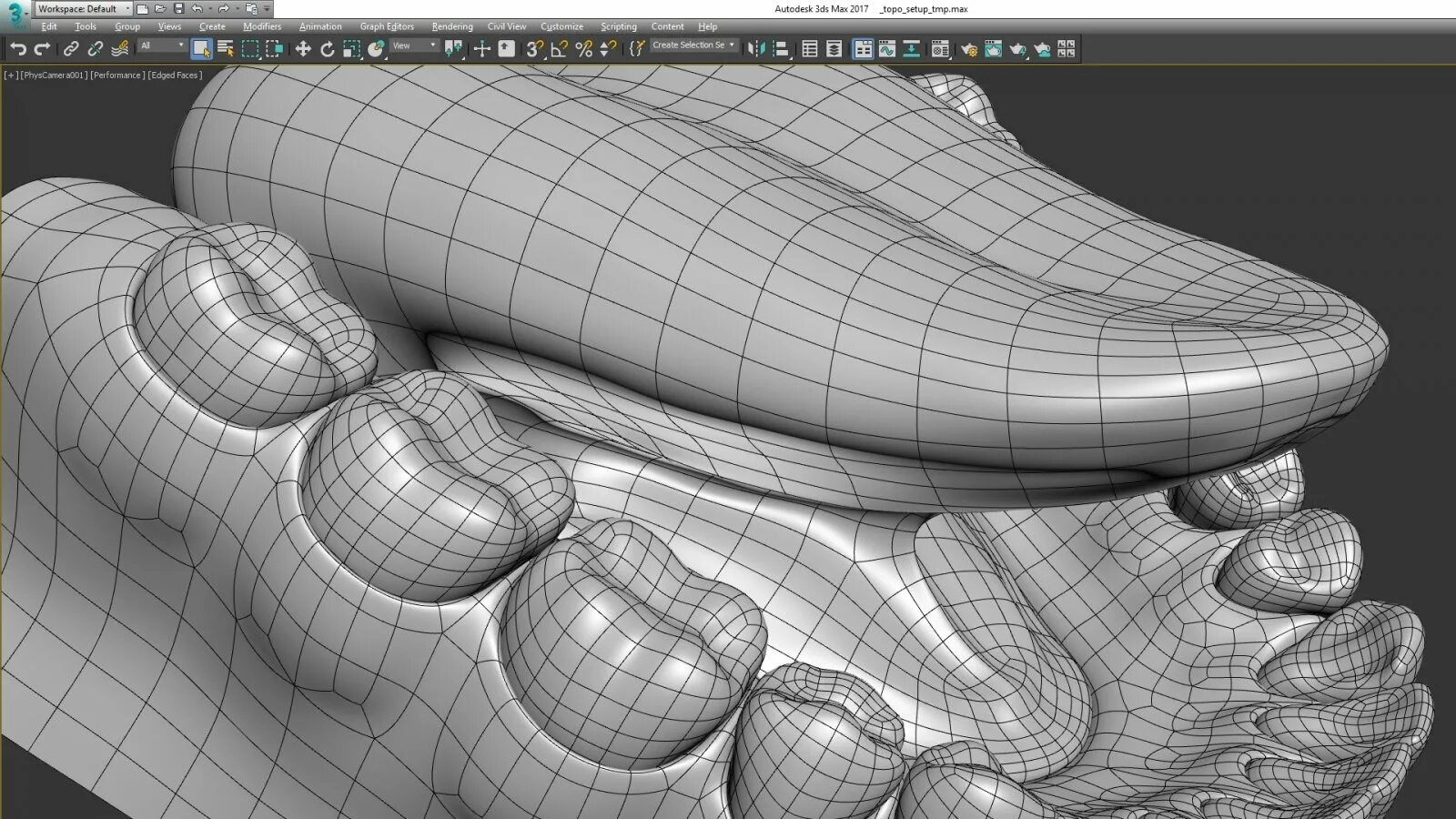Open the Rendering menu
Screen dimensions: 1456x819
click(452, 26)
